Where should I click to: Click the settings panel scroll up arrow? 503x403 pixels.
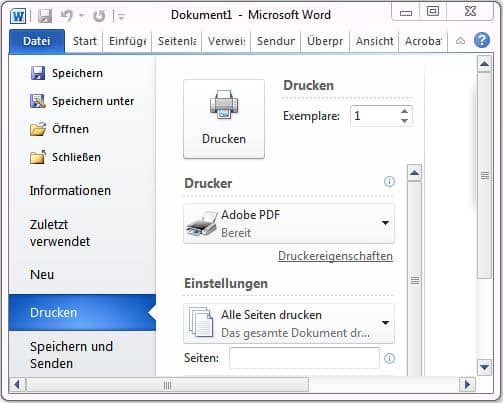click(414, 173)
